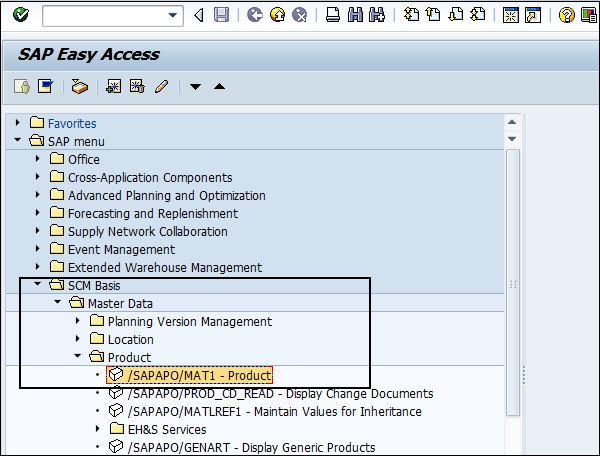The width and height of the screenshot is (600, 456).
Task: Open Find with the binoculars icon
Action: click(x=354, y=15)
